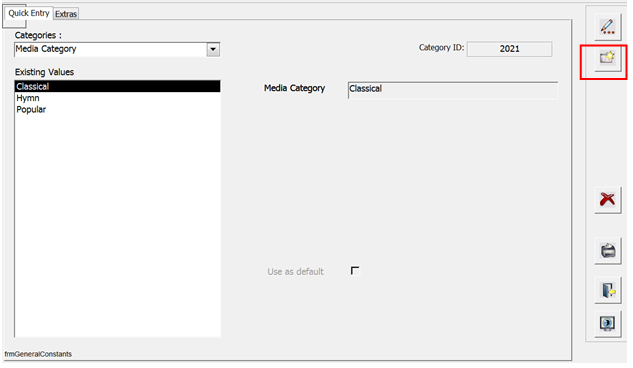This screenshot has height=368, width=633.
Task: Click the exit door icon button
Action: tap(607, 290)
